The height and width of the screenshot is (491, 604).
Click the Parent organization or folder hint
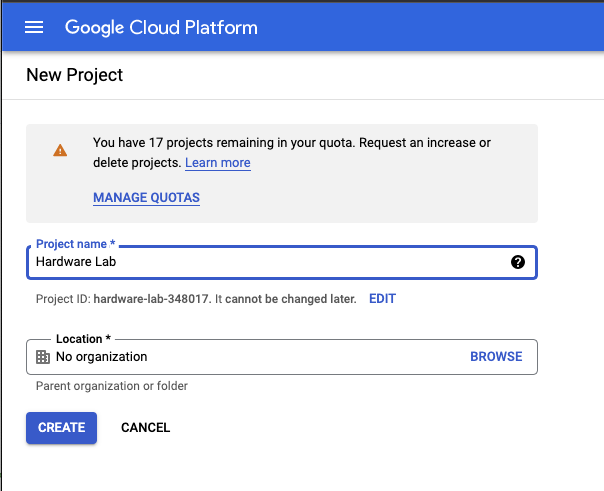click(x=111, y=386)
